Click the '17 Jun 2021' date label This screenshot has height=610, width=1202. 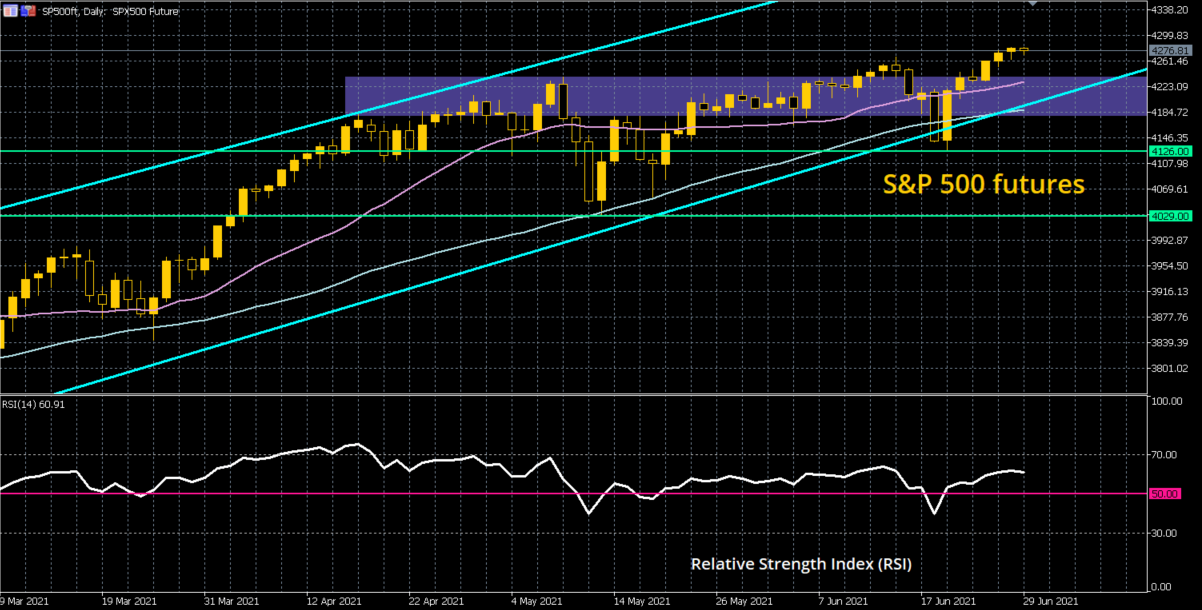tap(950, 601)
